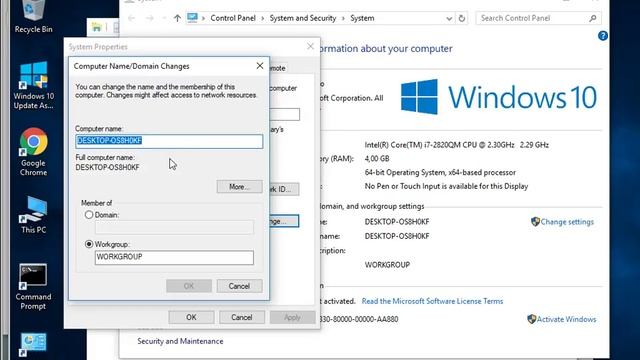Screen dimensions: 640x360
Task: Select the Workgroup radio button
Action: (x=89, y=244)
